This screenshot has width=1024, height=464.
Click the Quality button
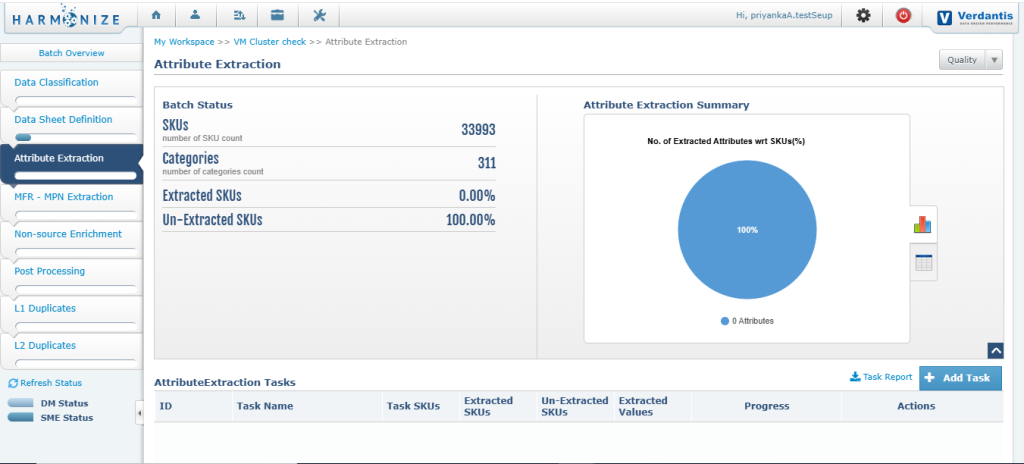point(962,60)
